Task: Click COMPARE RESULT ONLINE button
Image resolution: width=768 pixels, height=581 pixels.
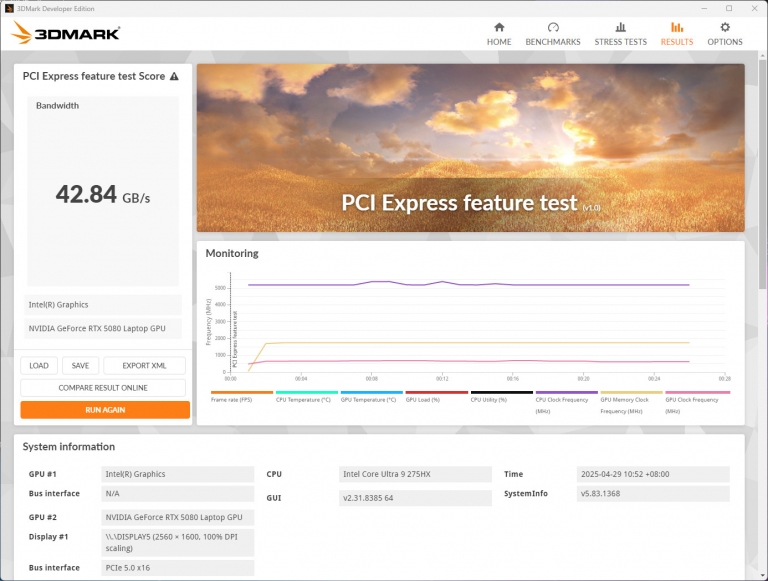Action: 103,387
